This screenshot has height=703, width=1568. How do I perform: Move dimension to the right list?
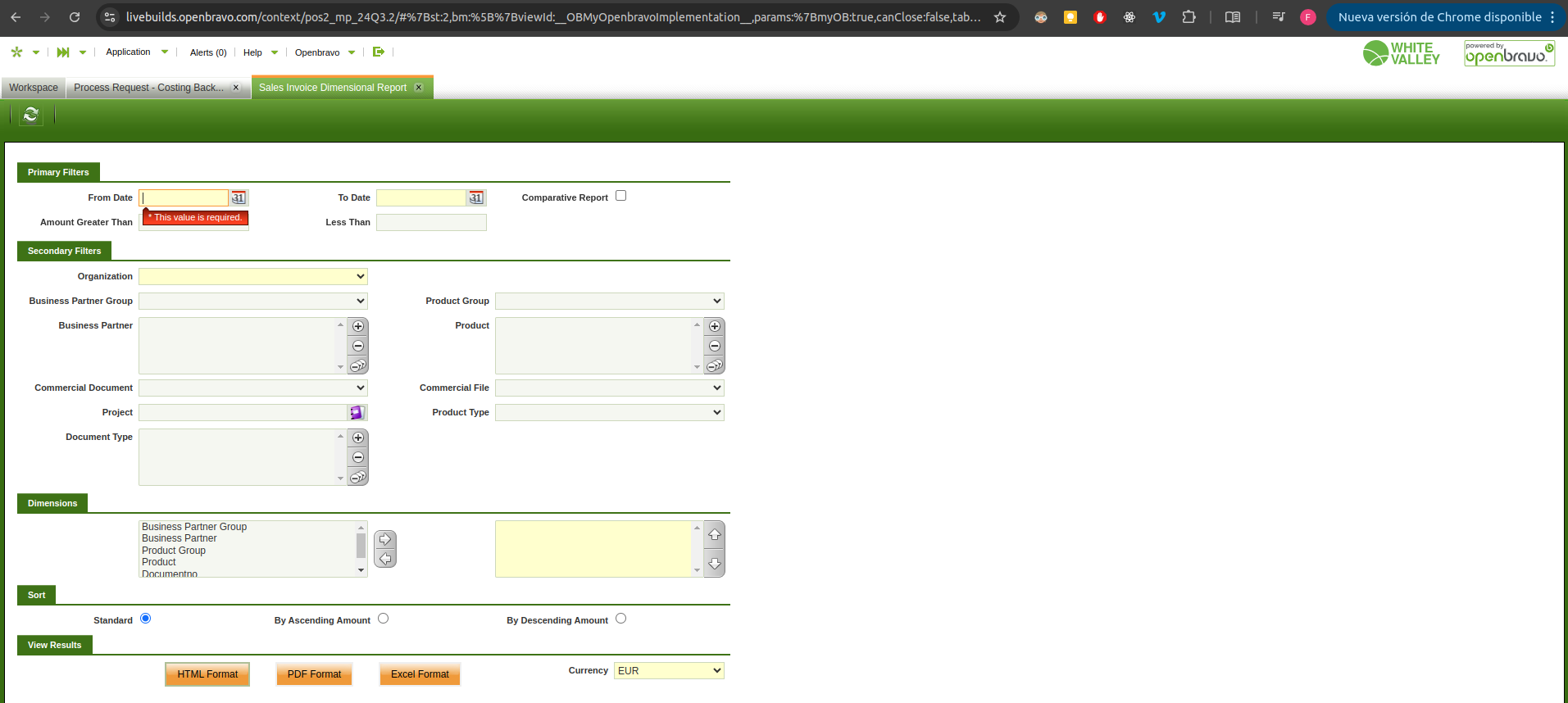click(x=385, y=539)
